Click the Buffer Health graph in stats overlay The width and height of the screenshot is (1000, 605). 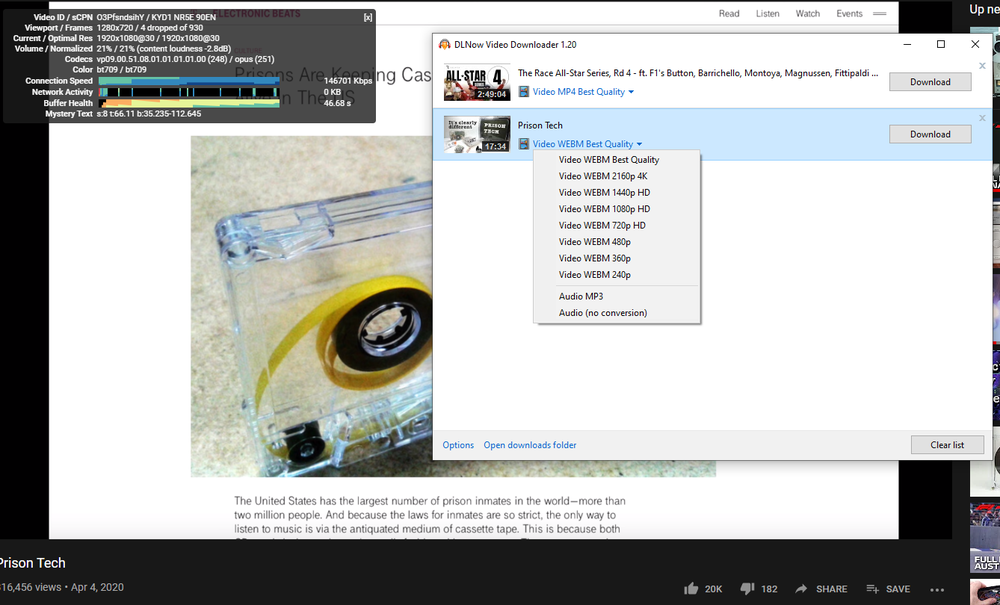(189, 103)
